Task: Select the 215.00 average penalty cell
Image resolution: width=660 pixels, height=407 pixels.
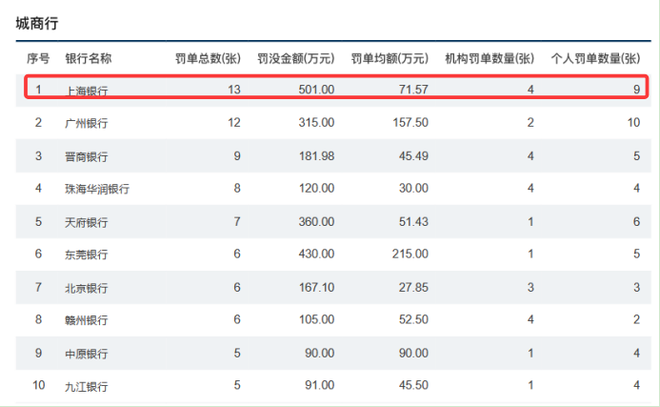Action: coord(409,255)
